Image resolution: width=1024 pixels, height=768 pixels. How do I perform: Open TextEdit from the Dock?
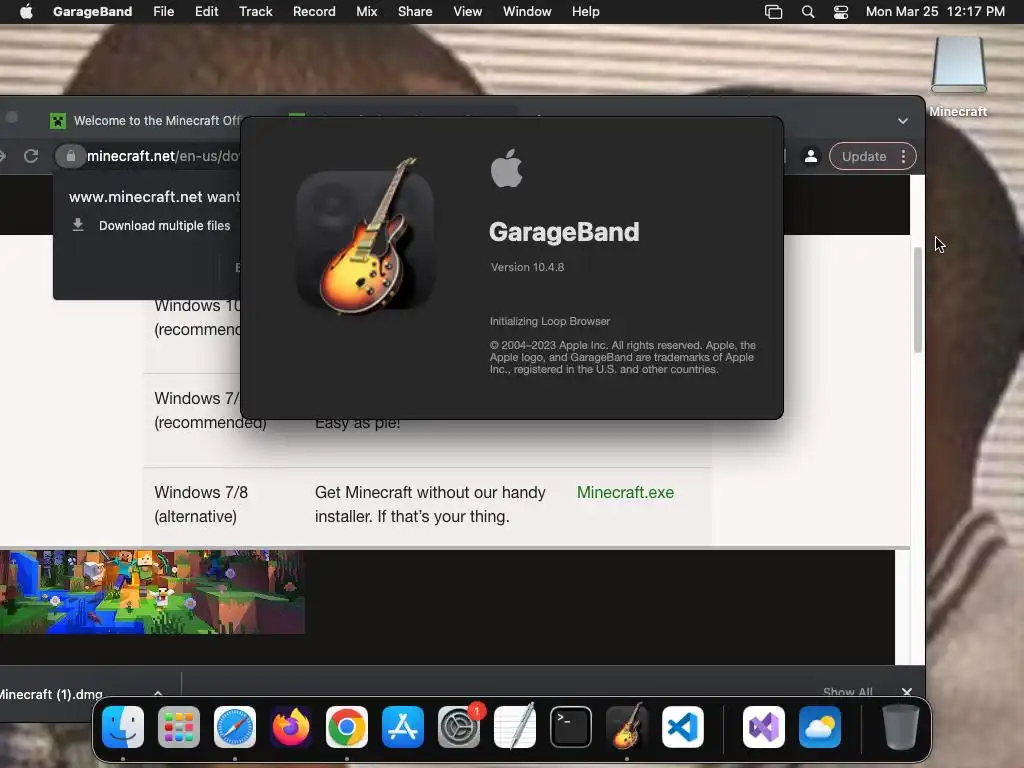tap(515, 727)
